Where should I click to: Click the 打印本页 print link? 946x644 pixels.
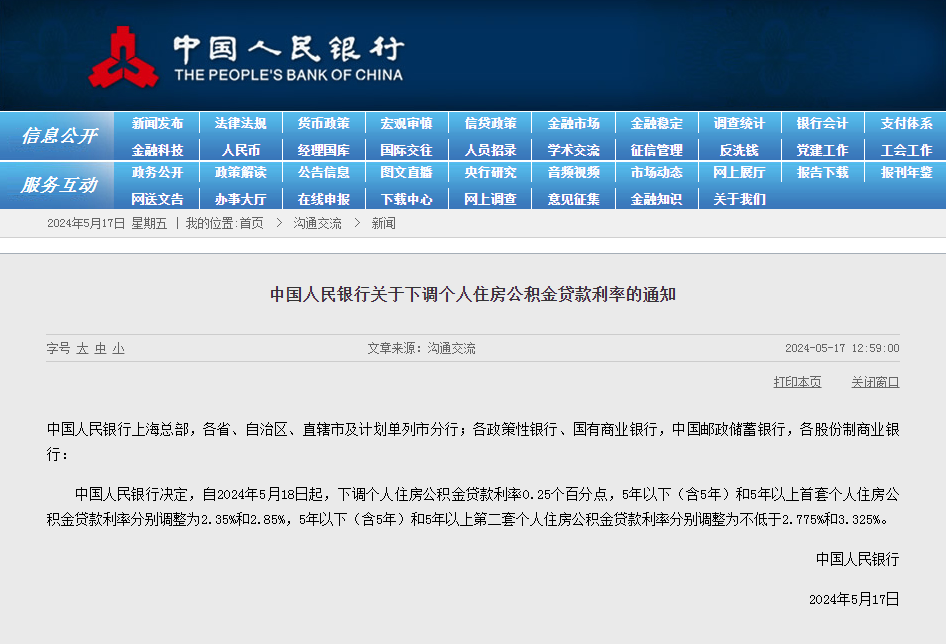(x=797, y=383)
